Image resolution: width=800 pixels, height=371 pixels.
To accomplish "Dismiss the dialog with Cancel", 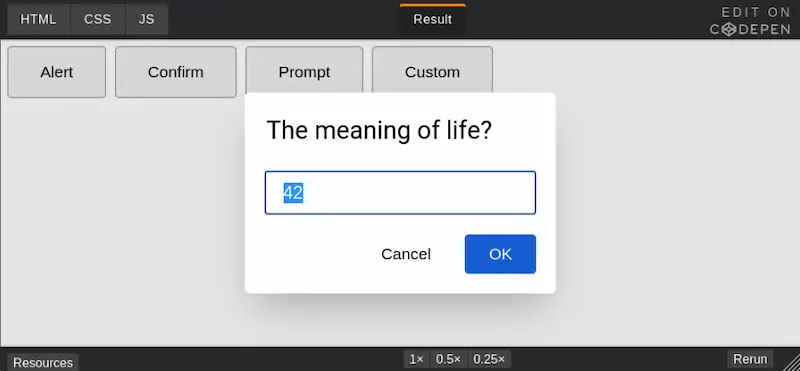I will [406, 254].
